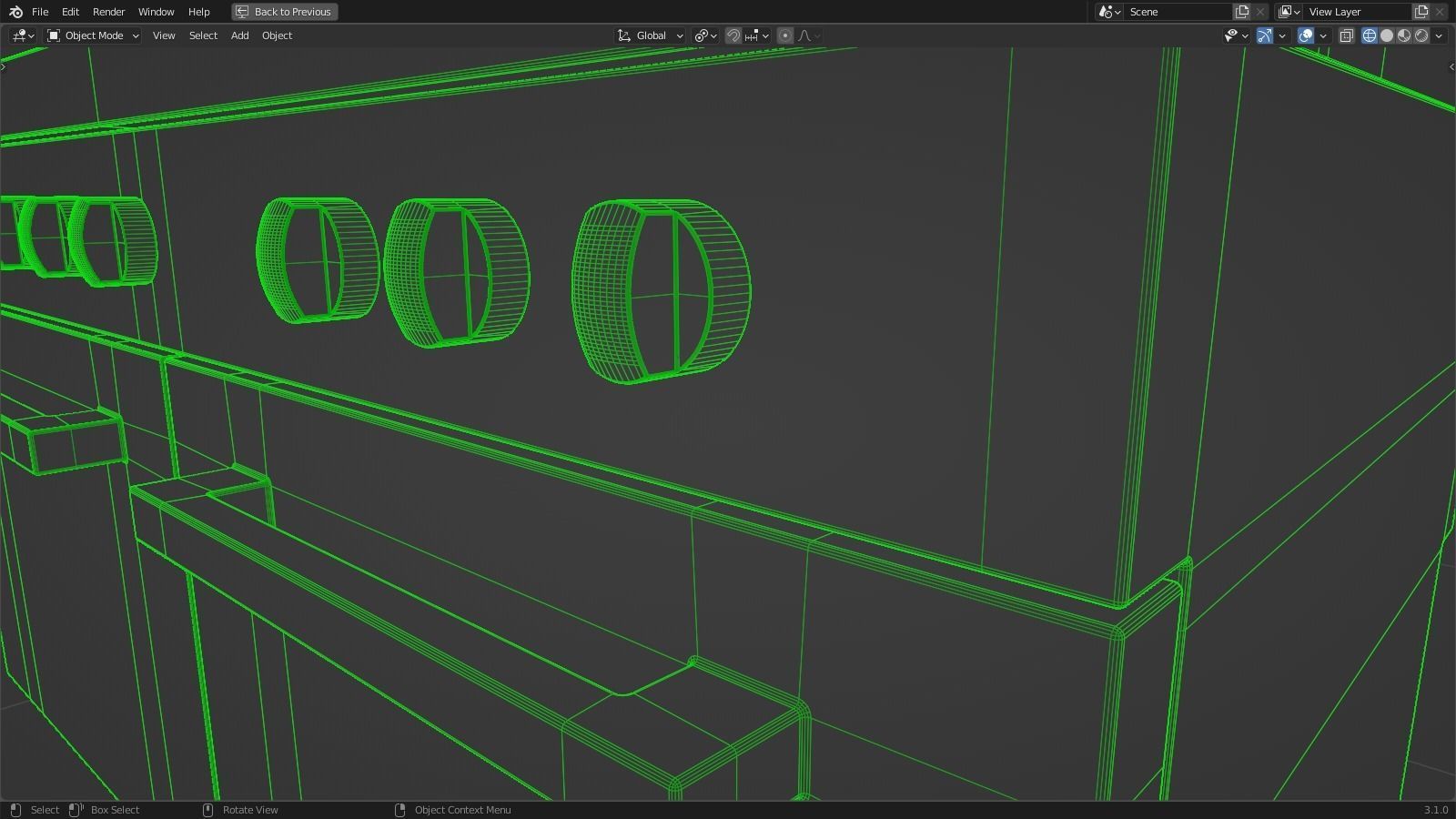The width and height of the screenshot is (1456, 819).
Task: Click the Rotate View mouse hint icon
Action: [207, 810]
